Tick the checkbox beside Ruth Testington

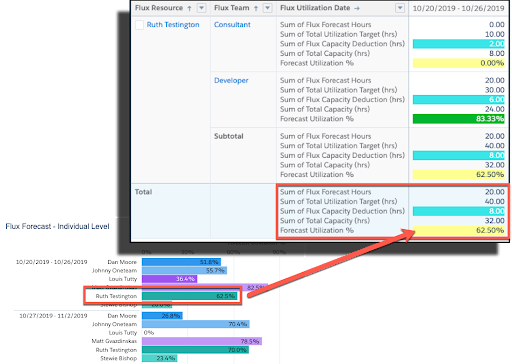(x=139, y=25)
